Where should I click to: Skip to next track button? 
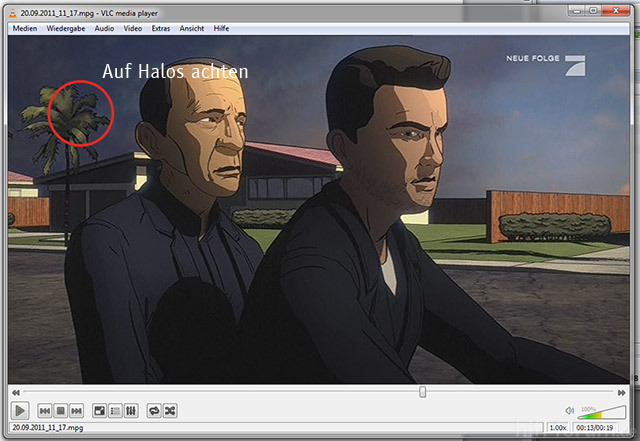click(x=76, y=411)
